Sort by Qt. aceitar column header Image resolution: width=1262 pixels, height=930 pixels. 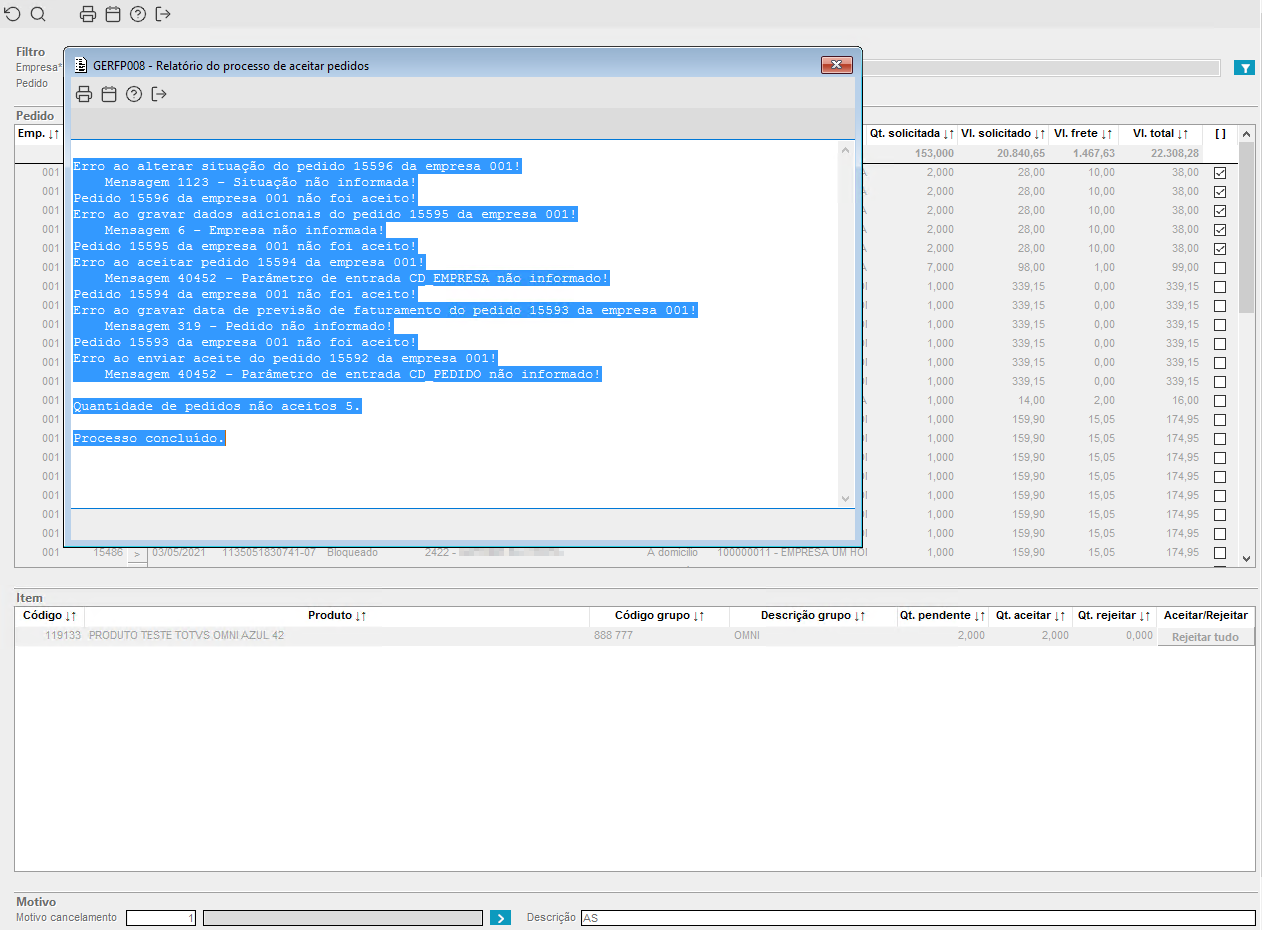[x=1030, y=616]
